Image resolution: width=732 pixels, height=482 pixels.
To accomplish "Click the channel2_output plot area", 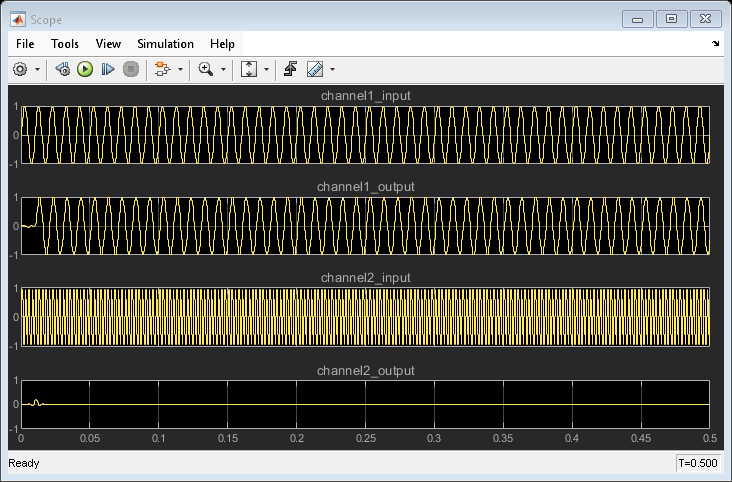I will (365, 405).
